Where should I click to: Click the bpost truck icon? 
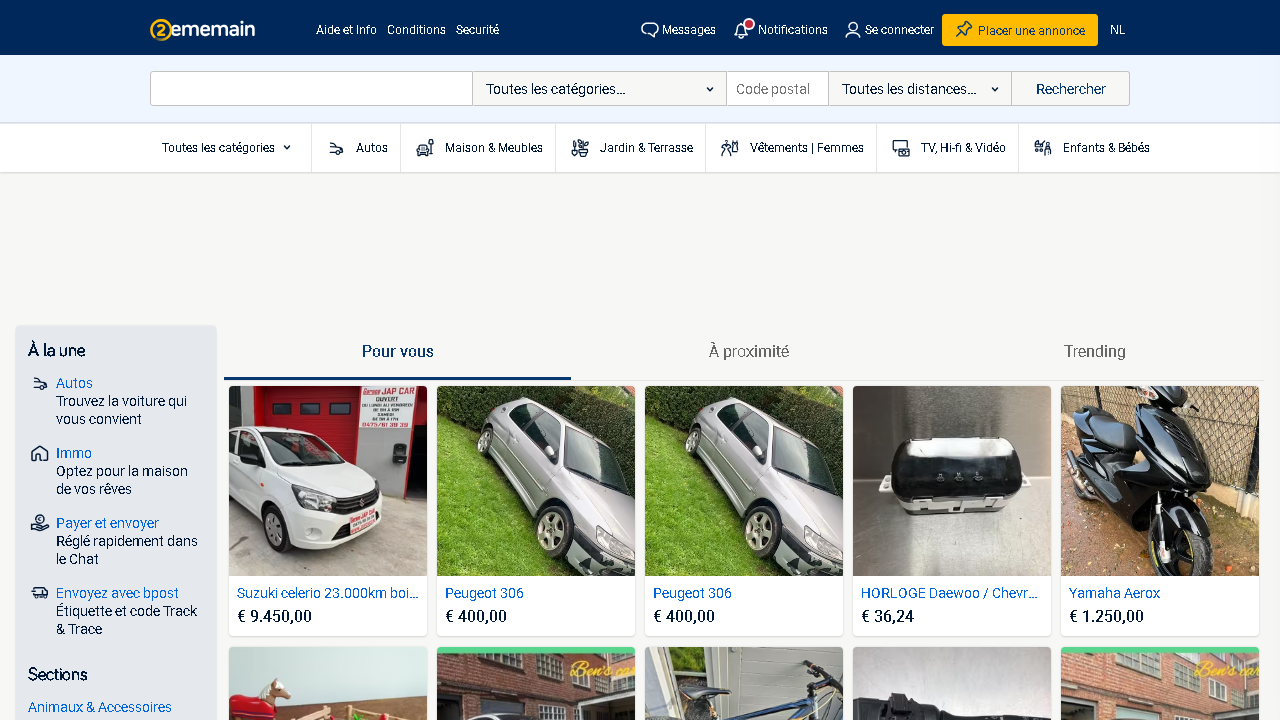[40, 593]
